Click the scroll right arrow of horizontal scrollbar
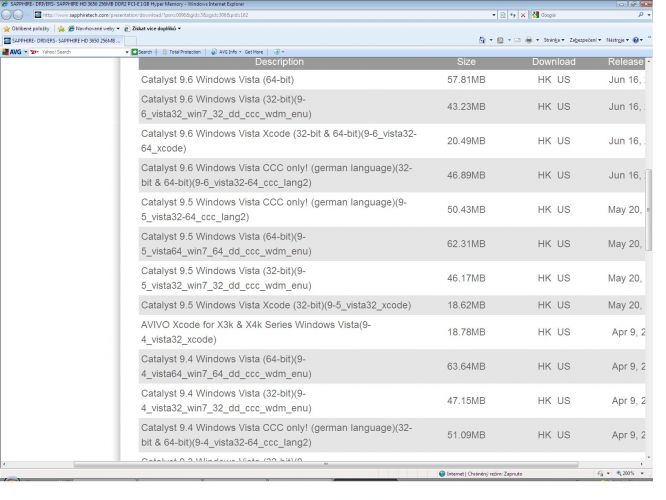 point(641,464)
